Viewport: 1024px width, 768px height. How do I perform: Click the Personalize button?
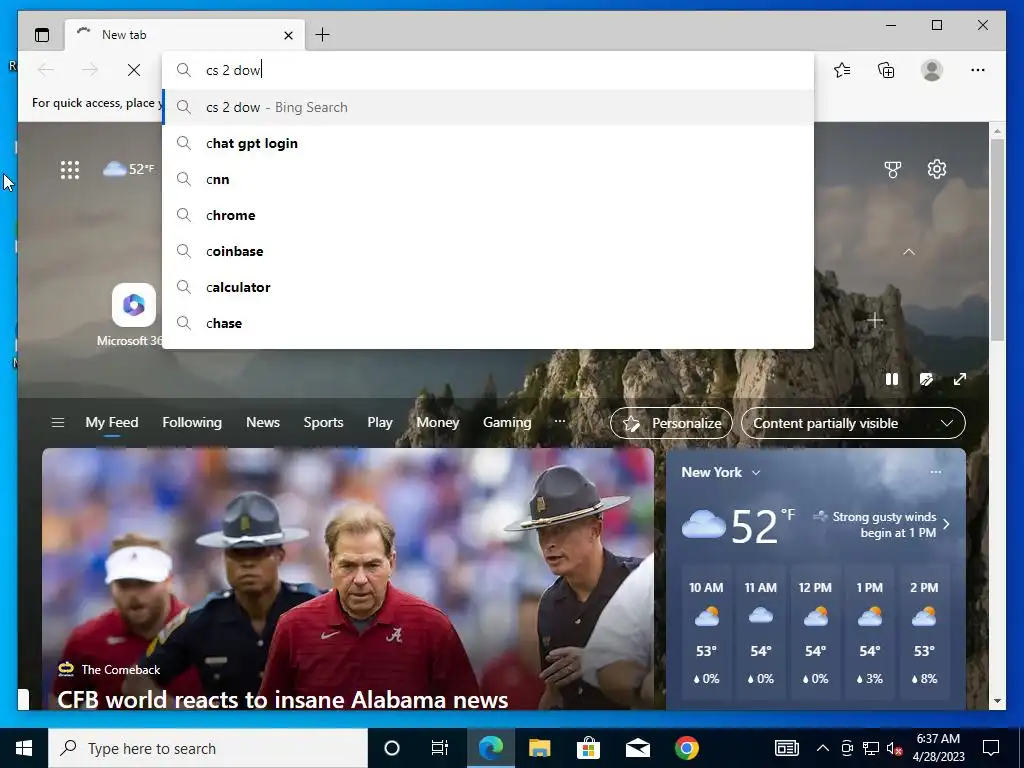tap(671, 423)
